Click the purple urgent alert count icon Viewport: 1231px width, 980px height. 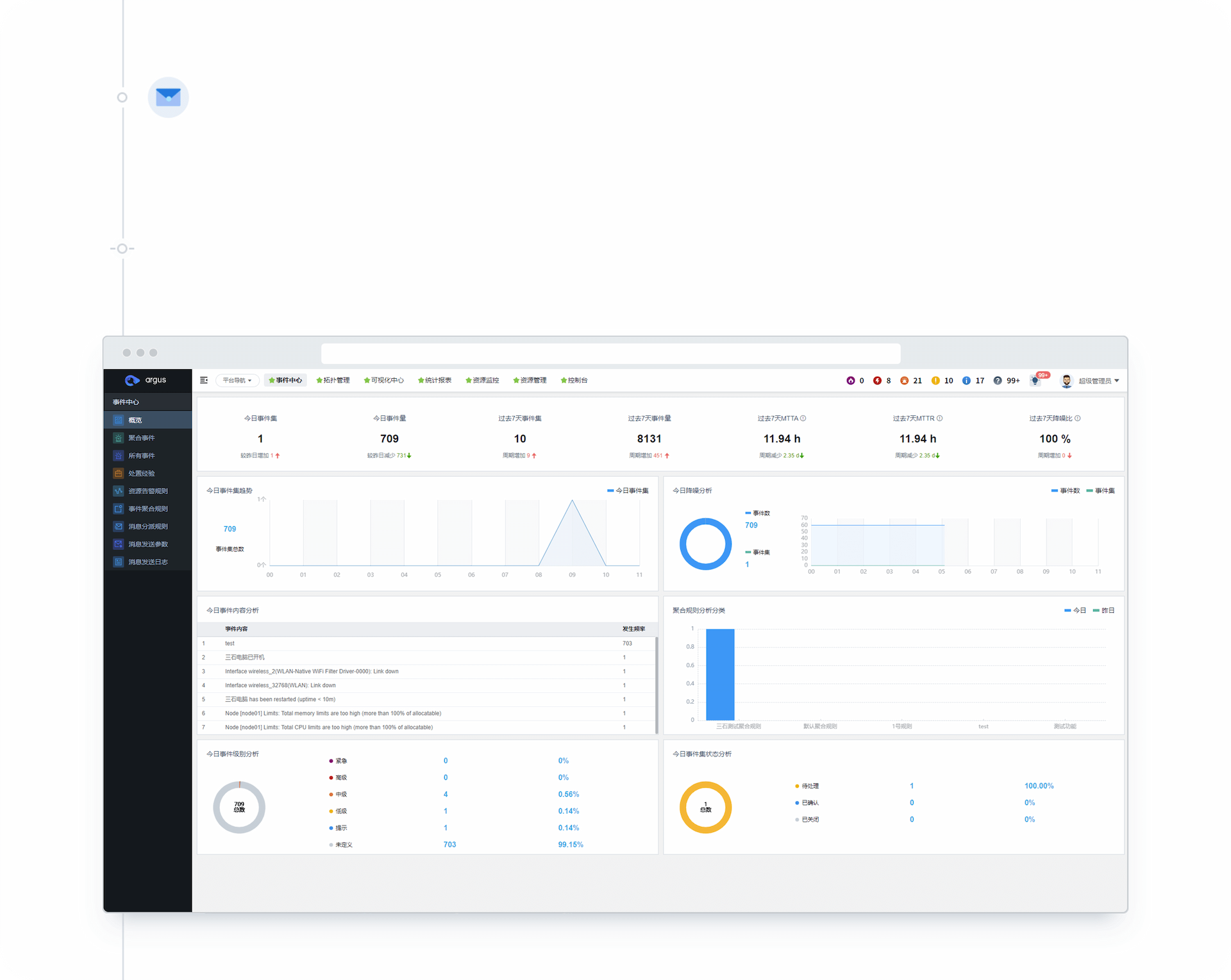[x=851, y=381]
